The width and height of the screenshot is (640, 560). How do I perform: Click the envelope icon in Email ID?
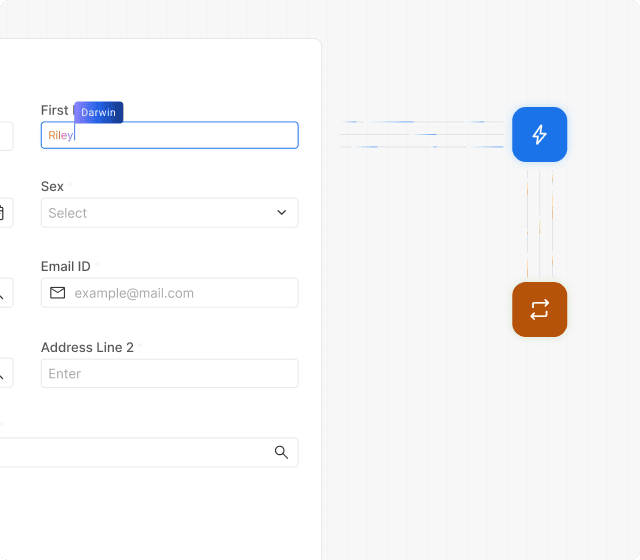[x=58, y=293]
